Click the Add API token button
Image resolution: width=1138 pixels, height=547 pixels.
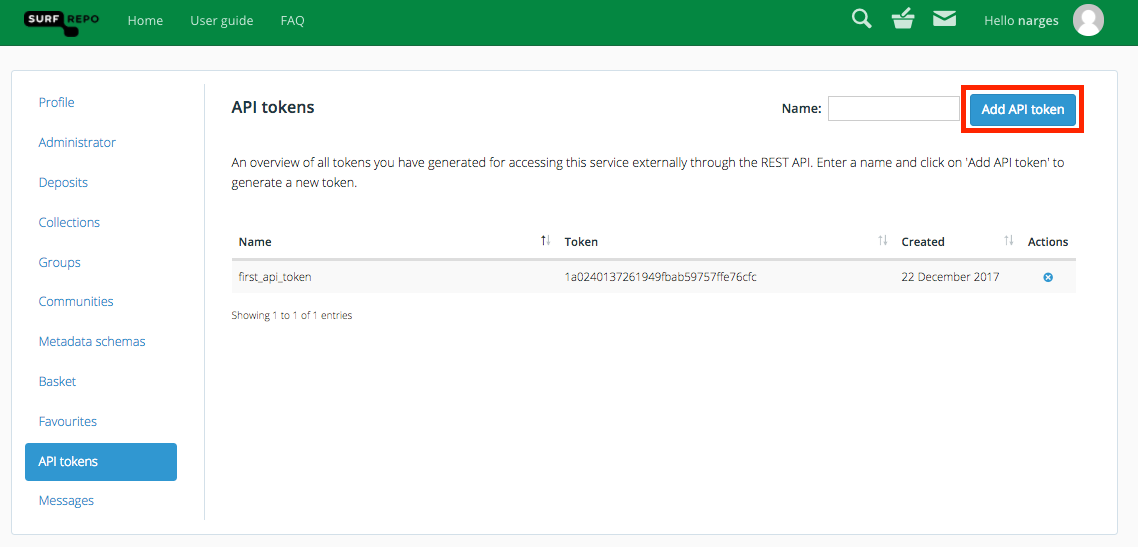click(1023, 110)
